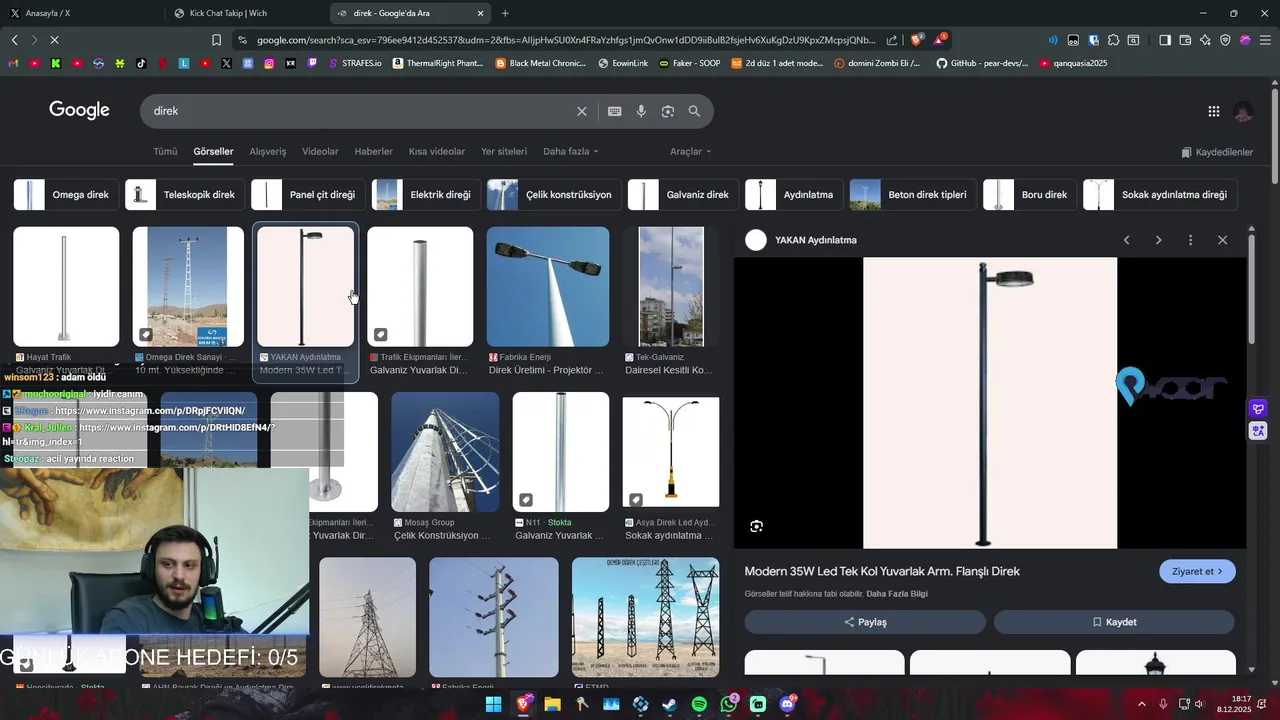Open the Faker - SOOP bookmark

point(690,63)
